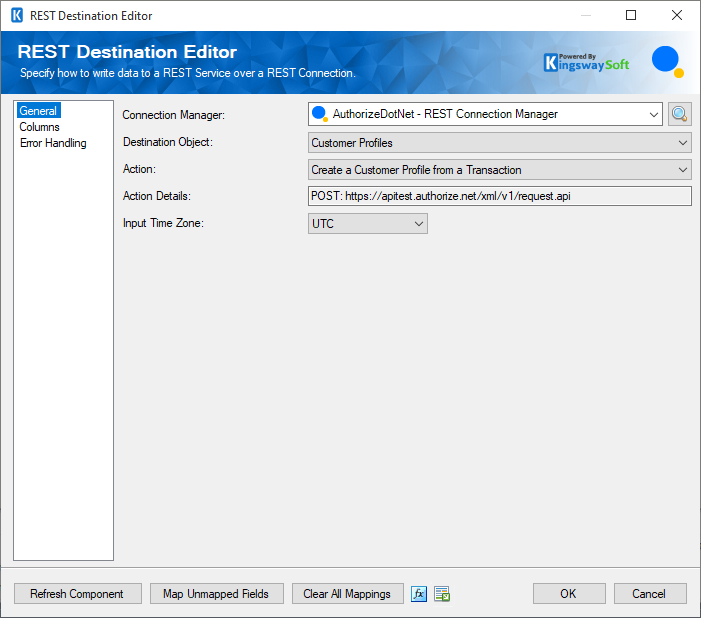Viewport: 701px width, 618px height.
Task: Switch to the Columns page
Action: [x=39, y=127]
